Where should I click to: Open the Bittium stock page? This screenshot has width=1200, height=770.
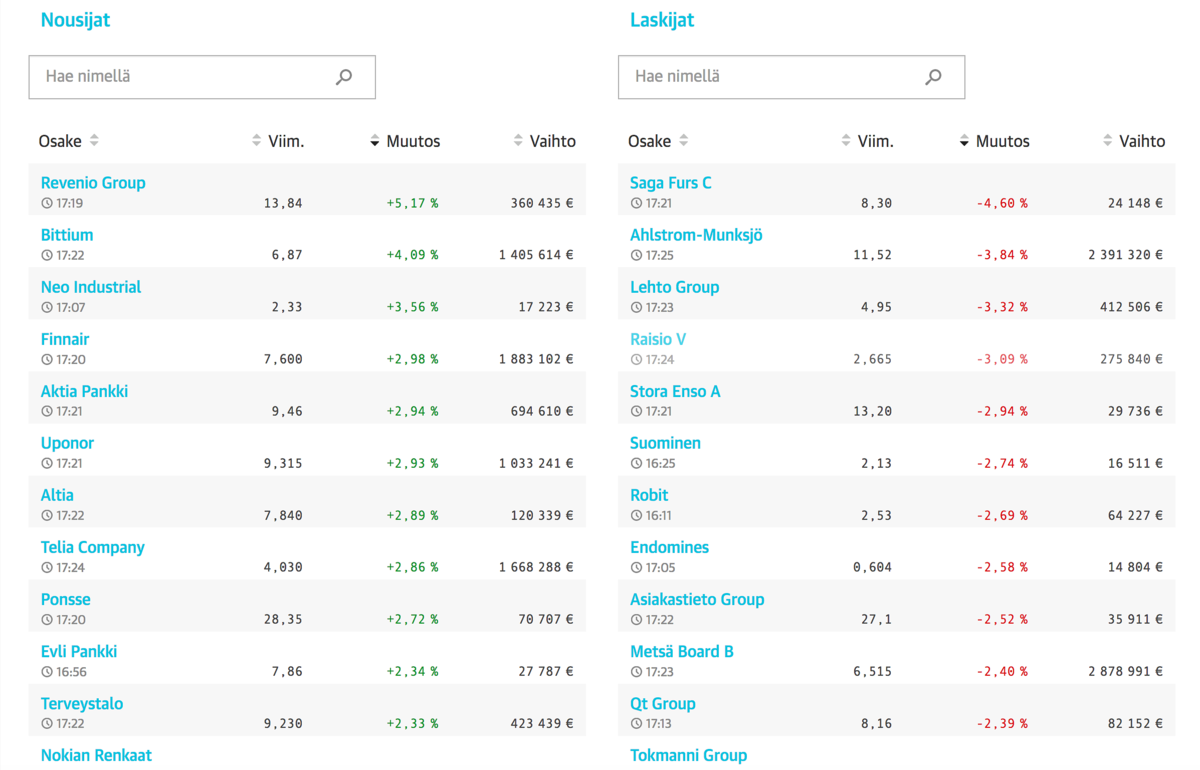[x=67, y=235]
